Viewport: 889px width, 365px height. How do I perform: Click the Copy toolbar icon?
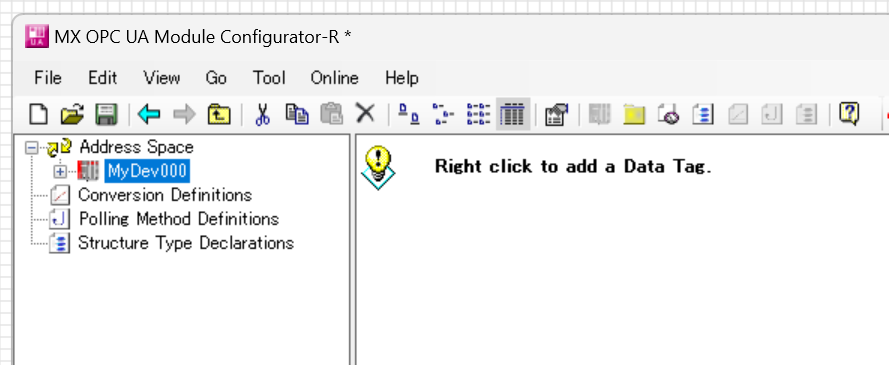[x=297, y=114]
